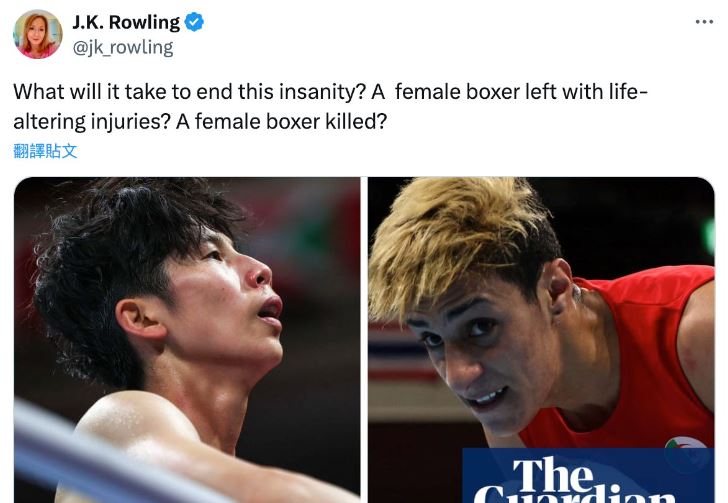Screen dimensions: 728x503
Task: Click the tweet line starting "What will it take"
Action: (330, 91)
